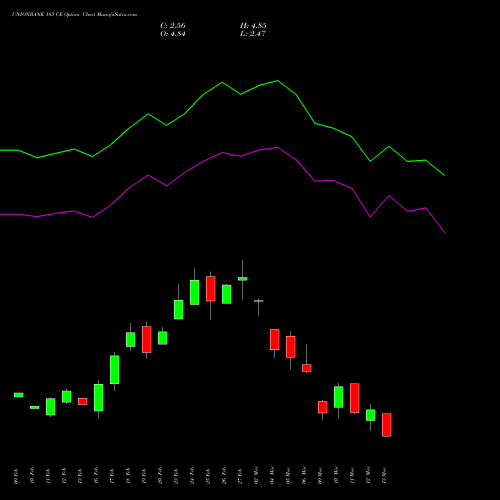Click the 25 Feb date label
This screenshot has width=500, height=500.
(208, 476)
